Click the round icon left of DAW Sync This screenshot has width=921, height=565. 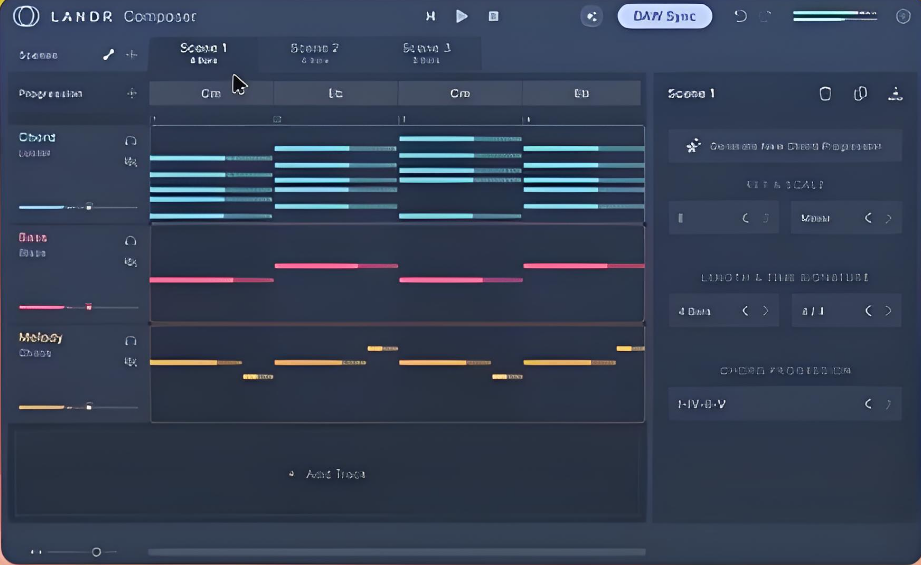coord(591,16)
